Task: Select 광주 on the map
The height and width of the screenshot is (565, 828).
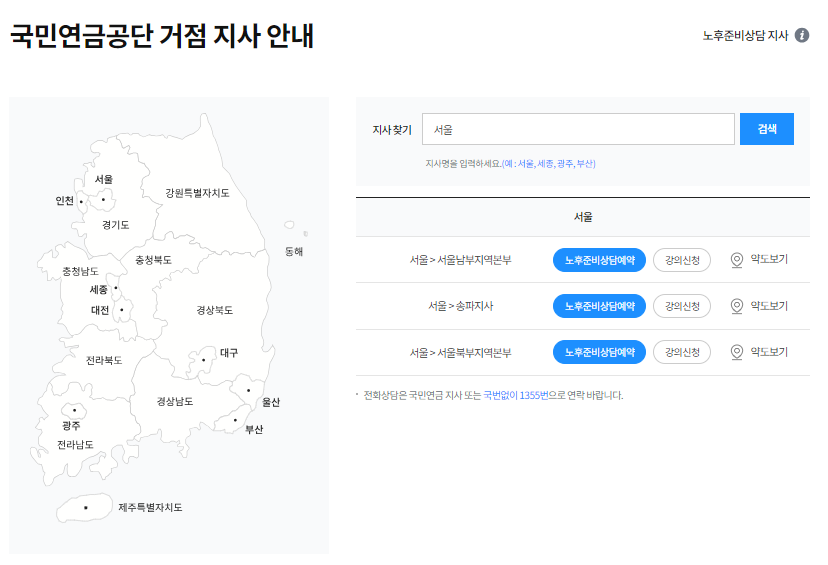Action: point(71,426)
